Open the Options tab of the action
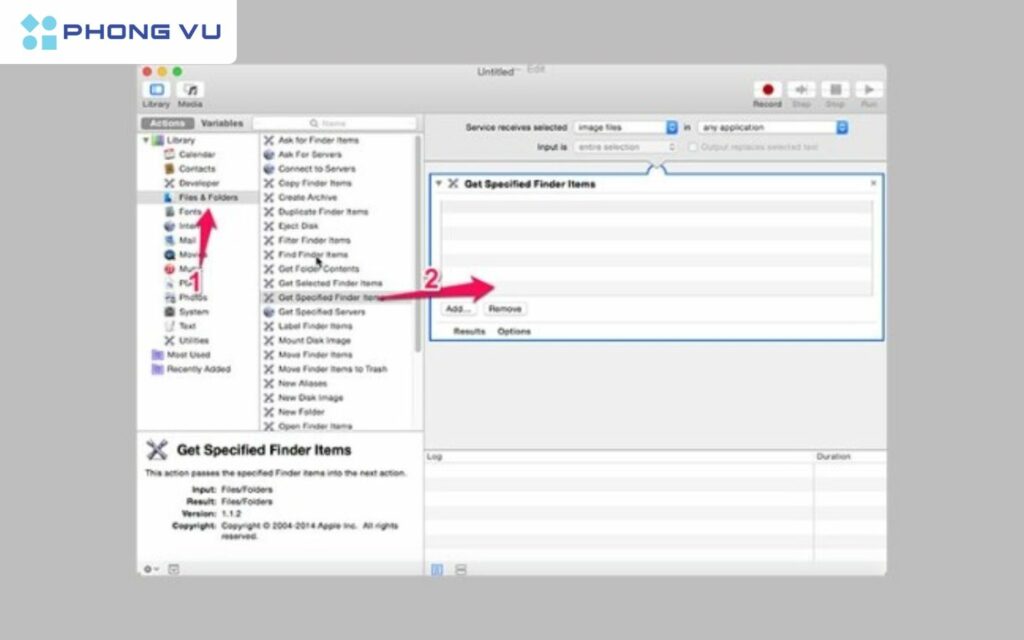Image resolution: width=1024 pixels, height=640 pixels. (x=514, y=330)
